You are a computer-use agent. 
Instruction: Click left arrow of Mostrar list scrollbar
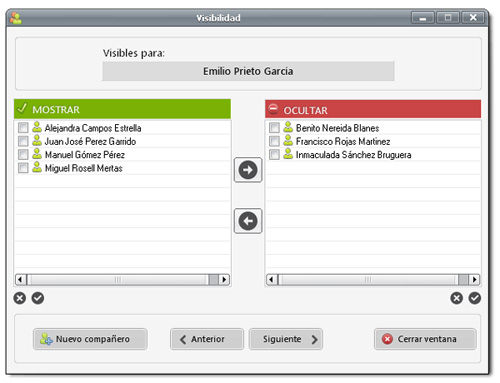coord(21,279)
